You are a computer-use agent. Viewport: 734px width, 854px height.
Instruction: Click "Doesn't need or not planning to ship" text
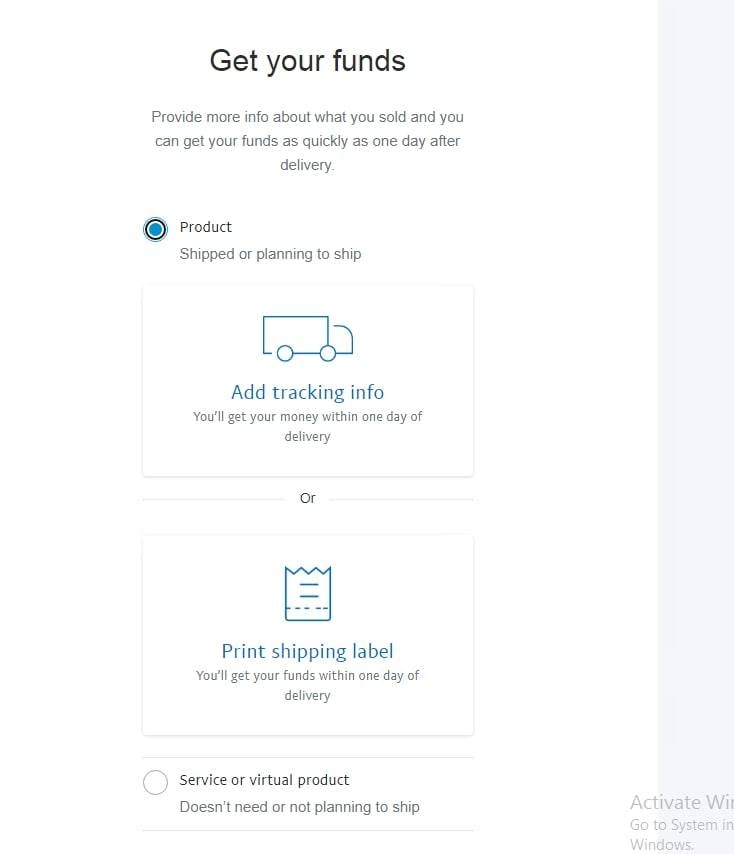click(x=299, y=807)
